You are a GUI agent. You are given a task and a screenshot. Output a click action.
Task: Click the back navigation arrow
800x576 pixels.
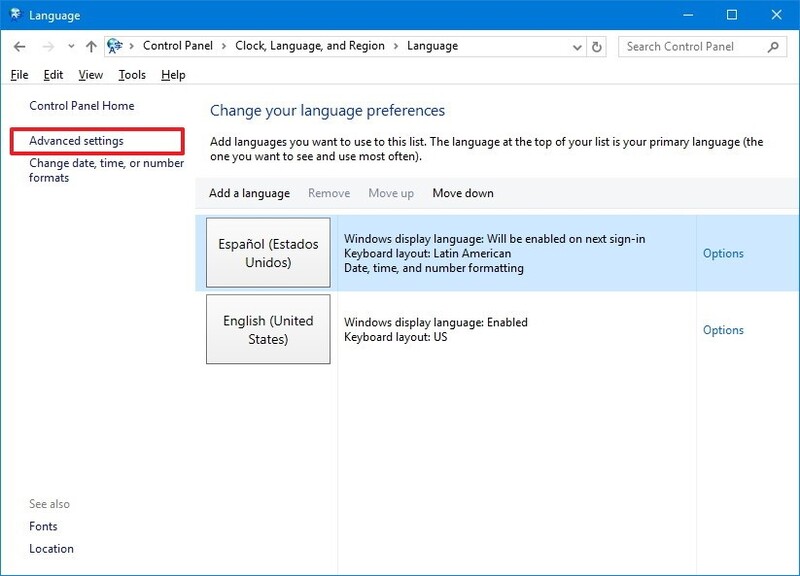(x=19, y=47)
